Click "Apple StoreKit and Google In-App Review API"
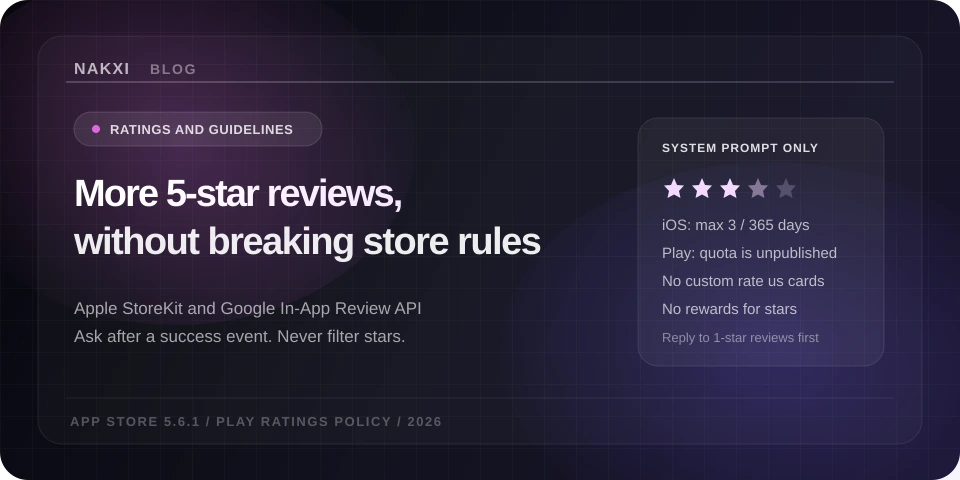The width and height of the screenshot is (960, 480). [247, 309]
